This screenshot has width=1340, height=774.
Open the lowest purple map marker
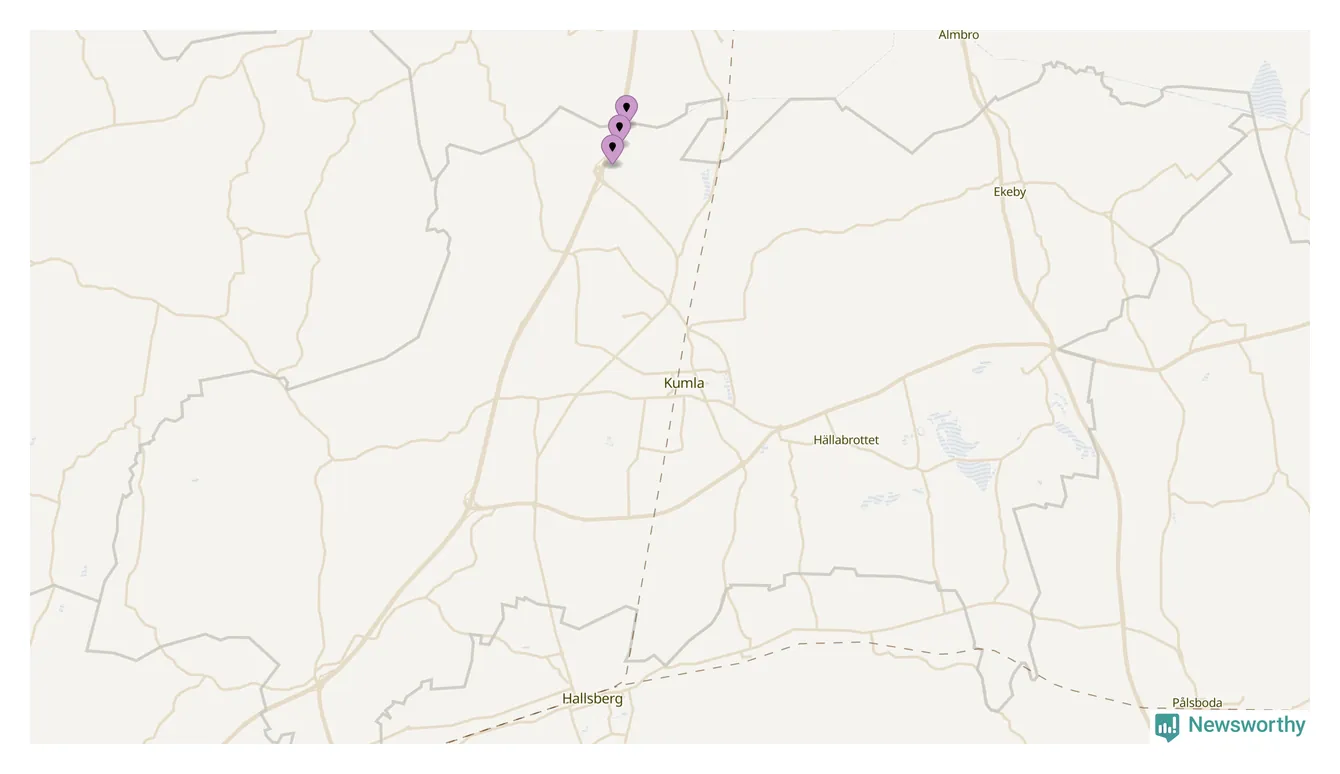612,148
